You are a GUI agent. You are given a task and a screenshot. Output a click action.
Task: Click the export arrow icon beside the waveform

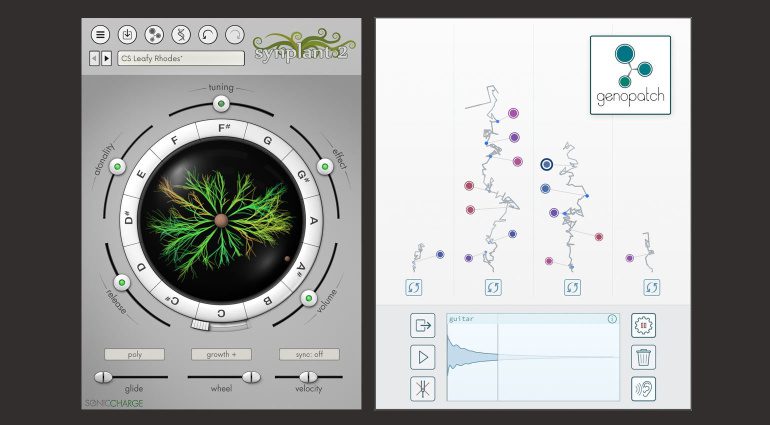[422, 325]
